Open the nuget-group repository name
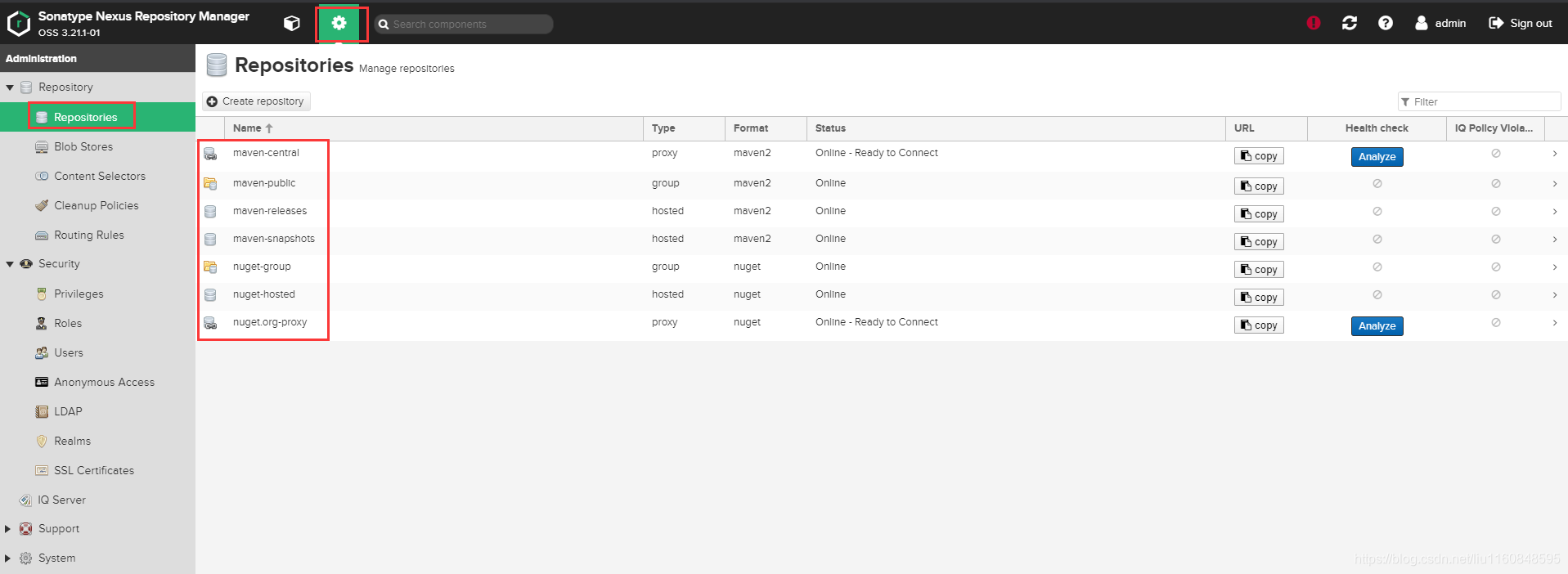This screenshot has height=574, width=1568. 262,267
